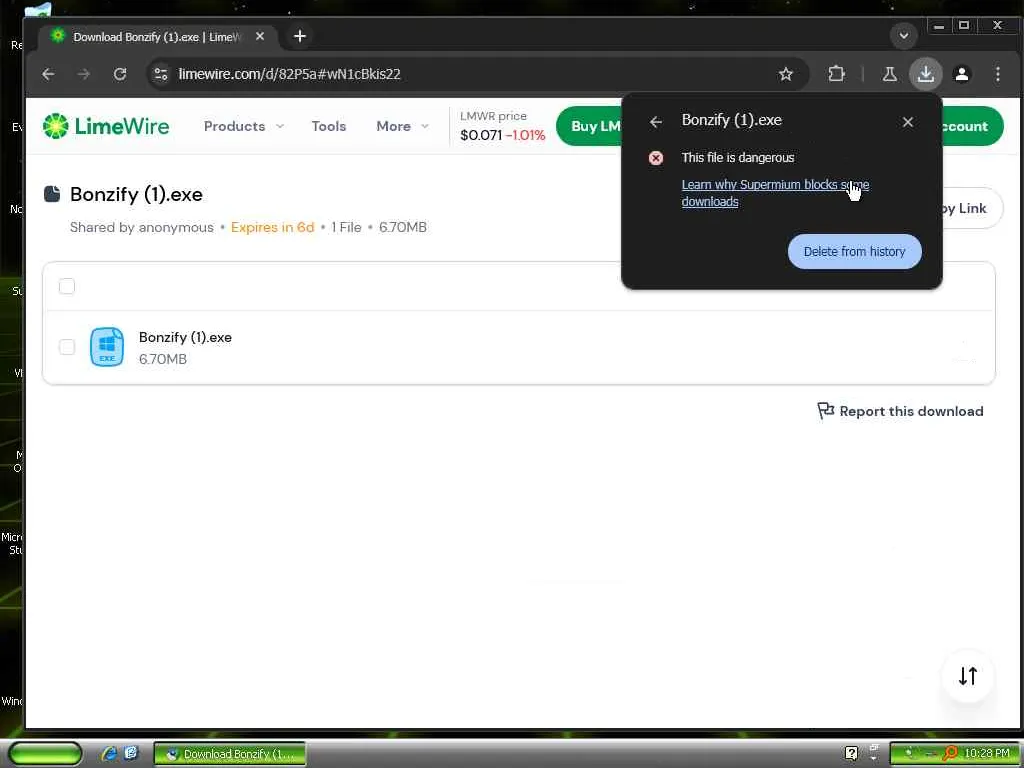
Task: Toggle the Downloads toolbar icon
Action: point(925,74)
